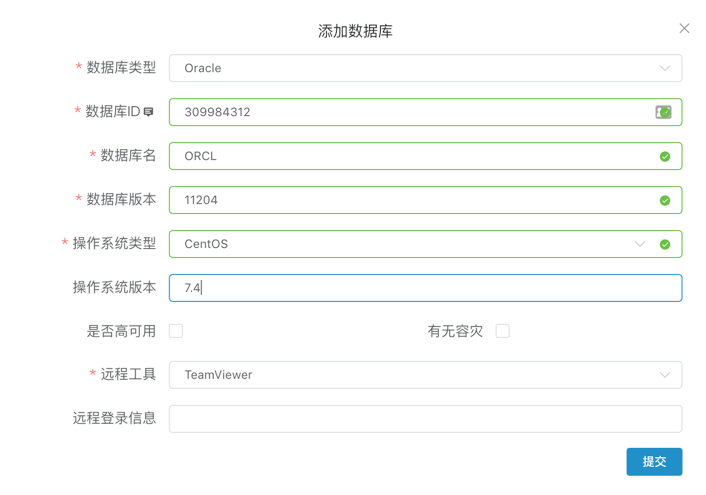
Task: Click the green checkmark in 数据库版本 field
Action: click(x=665, y=200)
